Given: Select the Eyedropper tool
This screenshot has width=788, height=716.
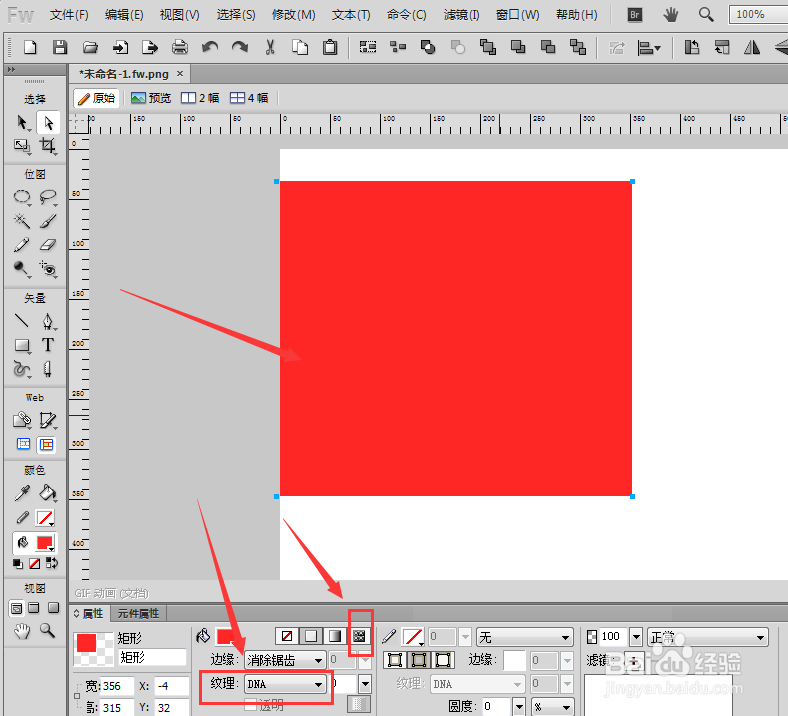Looking at the screenshot, I should click(x=22, y=493).
